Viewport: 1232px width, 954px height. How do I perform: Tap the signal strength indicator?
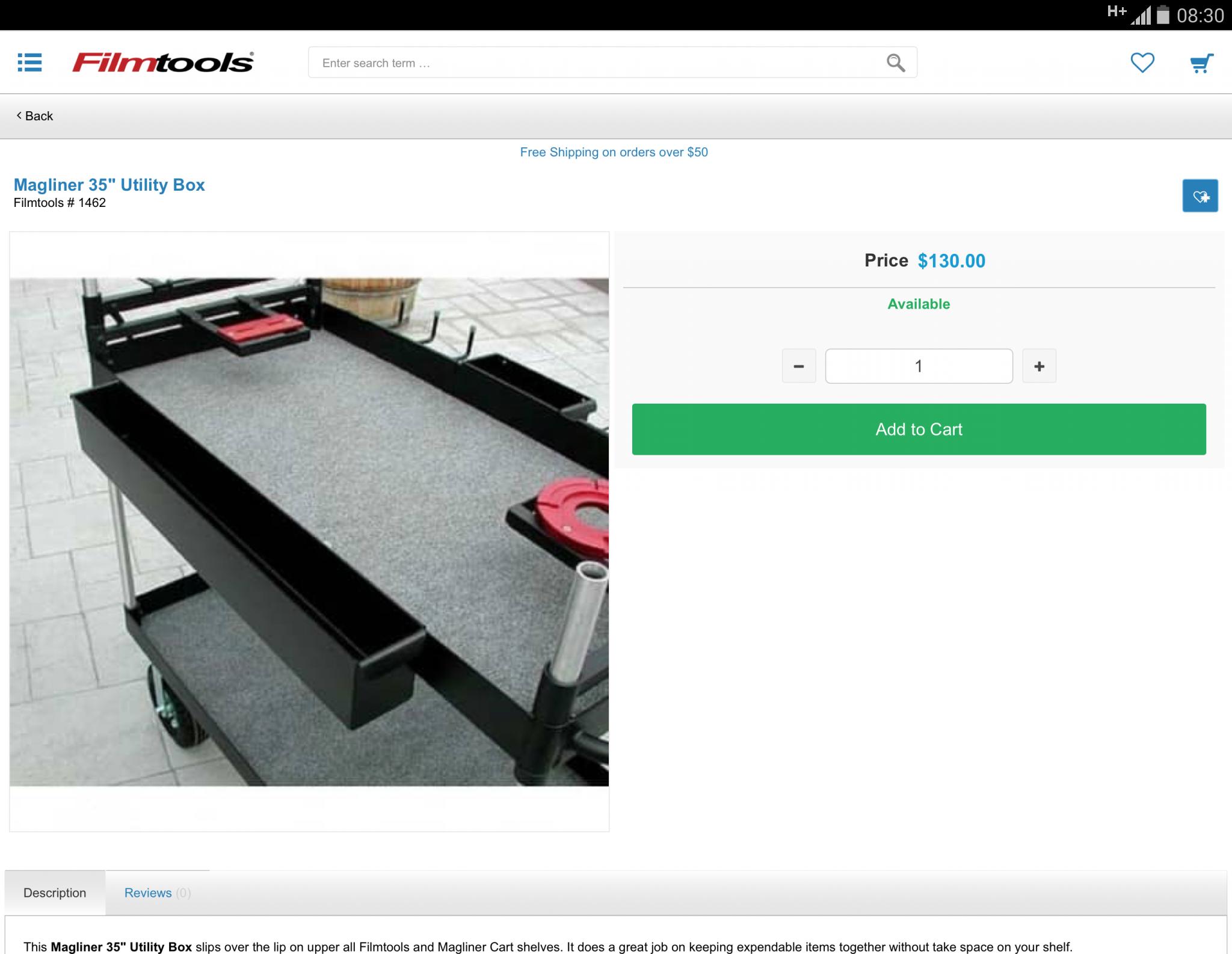(x=1141, y=15)
